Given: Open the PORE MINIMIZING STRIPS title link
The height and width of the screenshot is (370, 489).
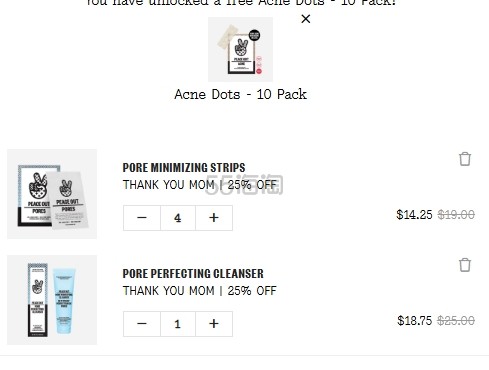Looking at the screenshot, I should [x=184, y=167].
